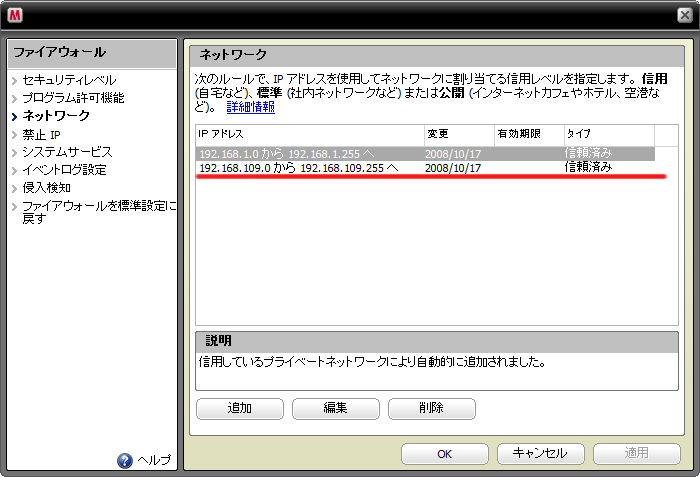Screen dimensions: 700x477
Task: Open the 詳細情報 link
Action: pyautogui.click(x=250, y=107)
